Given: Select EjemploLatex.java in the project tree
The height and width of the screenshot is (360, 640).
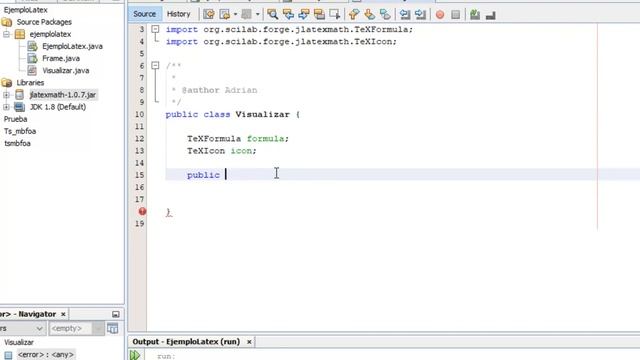Looking at the screenshot, I should pyautogui.click(x=72, y=46).
